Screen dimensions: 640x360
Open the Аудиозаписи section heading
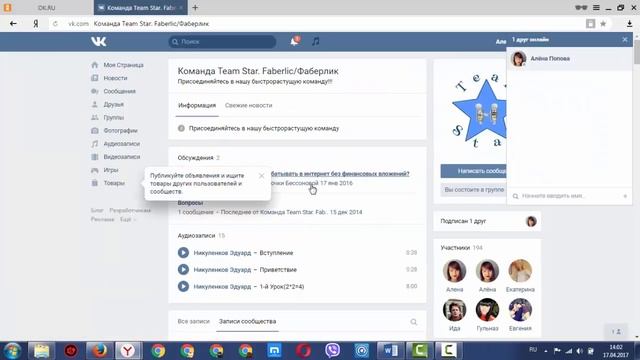point(196,236)
